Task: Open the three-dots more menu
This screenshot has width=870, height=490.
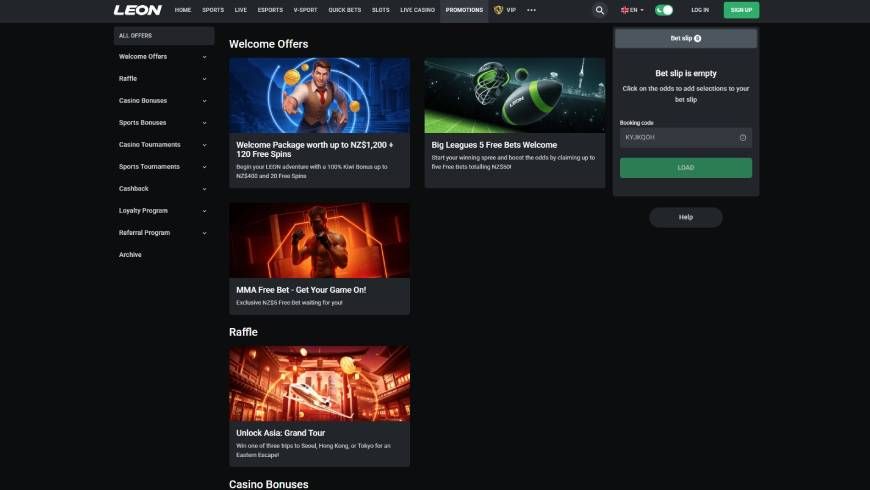Action: (x=532, y=10)
